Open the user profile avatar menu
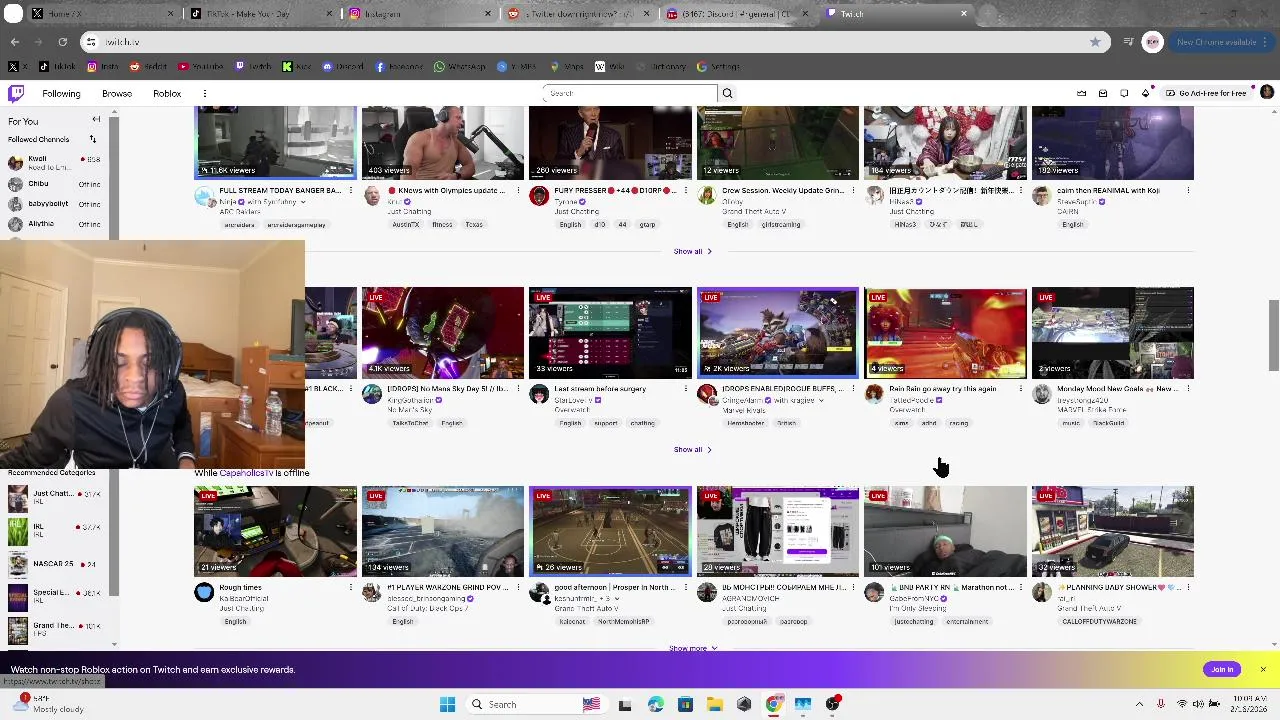Screen dimensions: 1280x720 (1267, 93)
